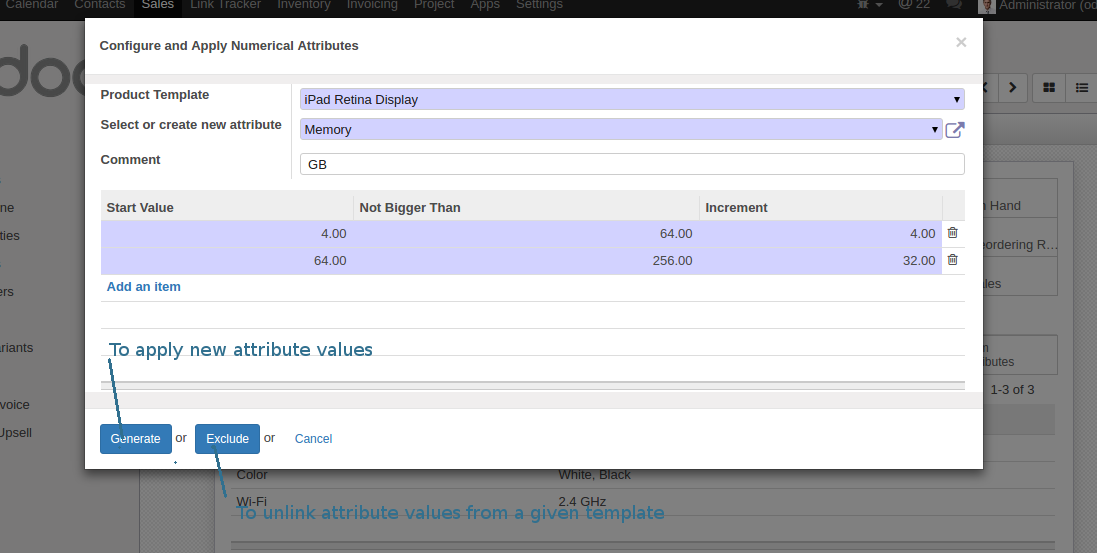Open the Inventory menu
This screenshot has height=553, width=1097.
[304, 5]
